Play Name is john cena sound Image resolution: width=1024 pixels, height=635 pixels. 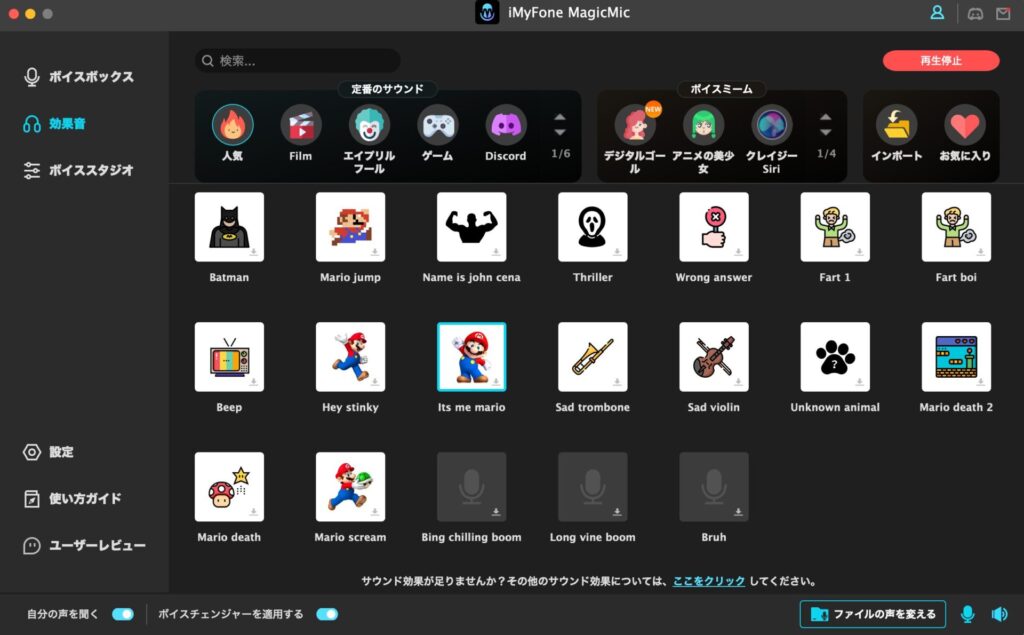pyautogui.click(x=472, y=227)
